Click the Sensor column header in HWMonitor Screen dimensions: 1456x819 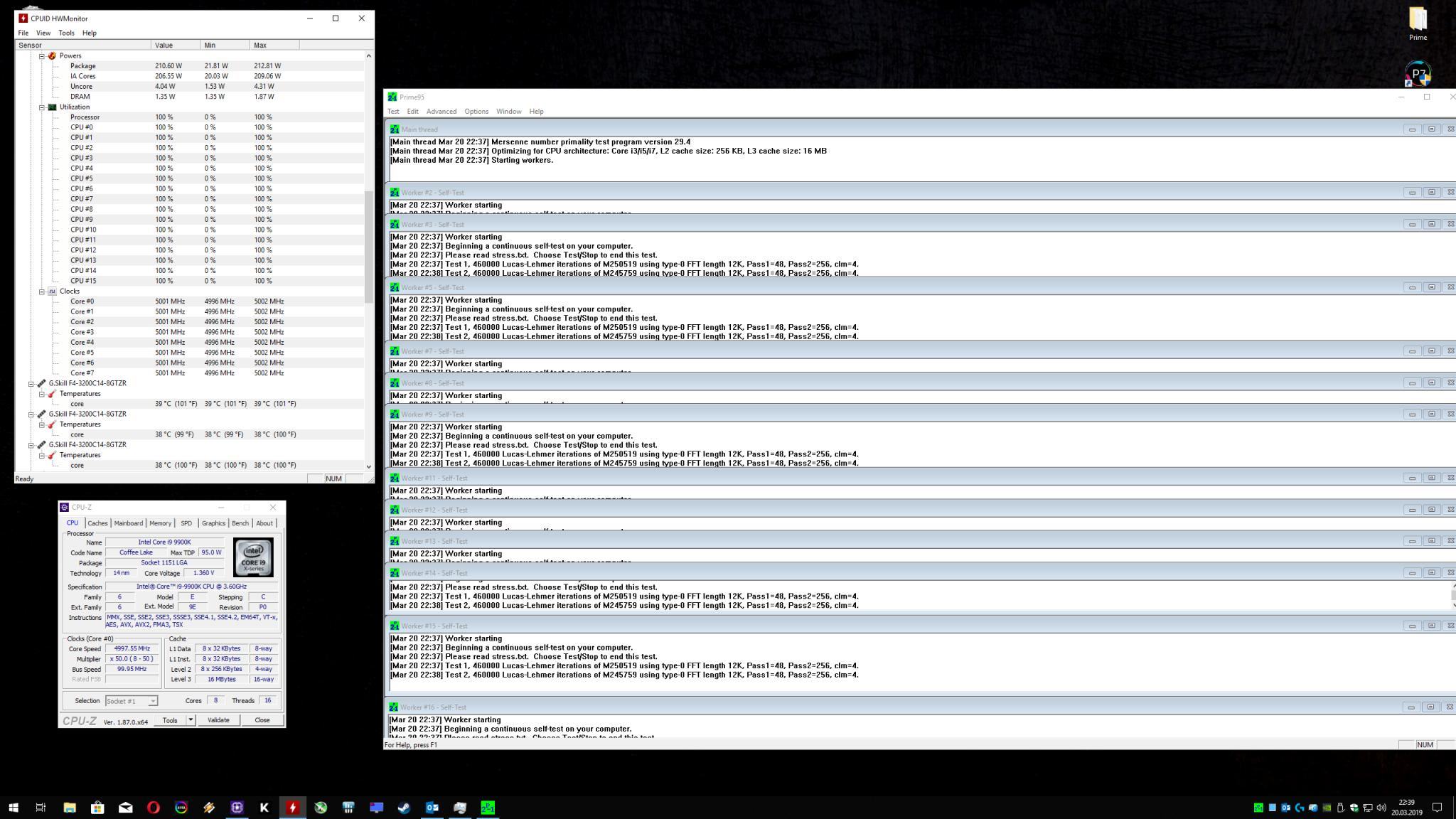[83, 45]
